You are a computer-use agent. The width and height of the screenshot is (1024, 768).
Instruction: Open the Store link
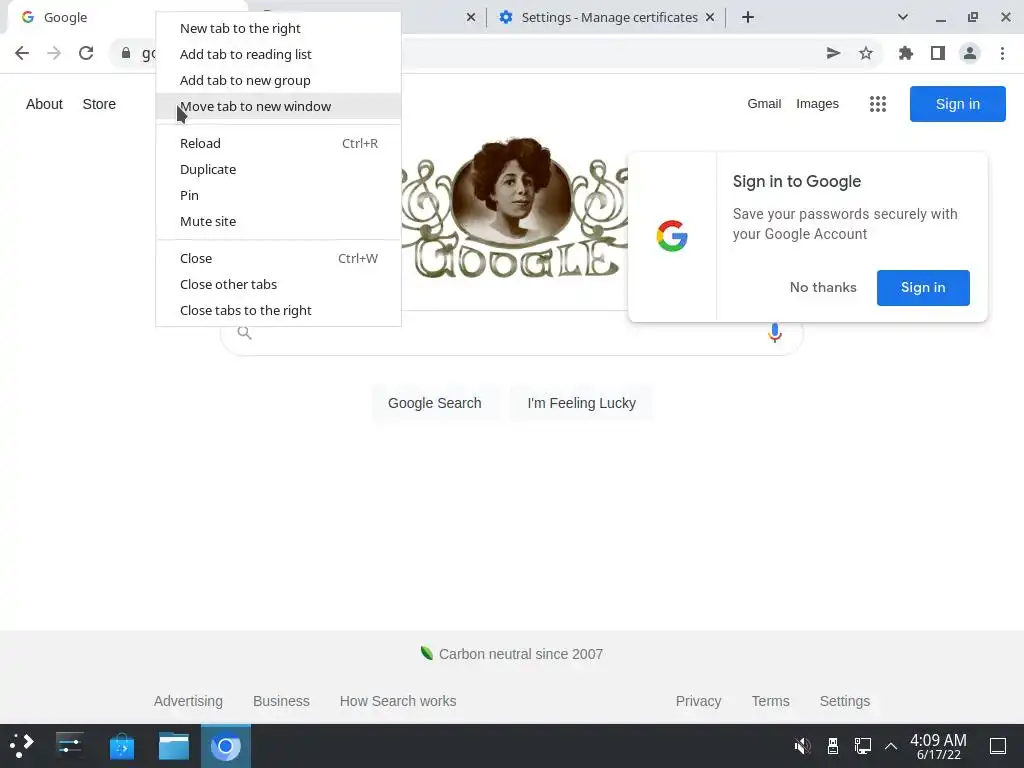[99, 104]
